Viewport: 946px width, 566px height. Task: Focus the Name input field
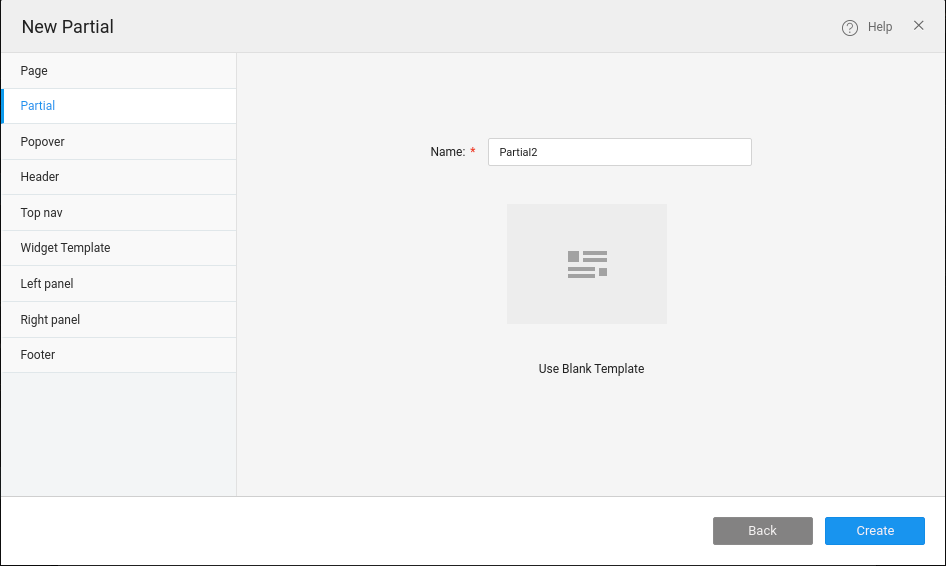619,152
